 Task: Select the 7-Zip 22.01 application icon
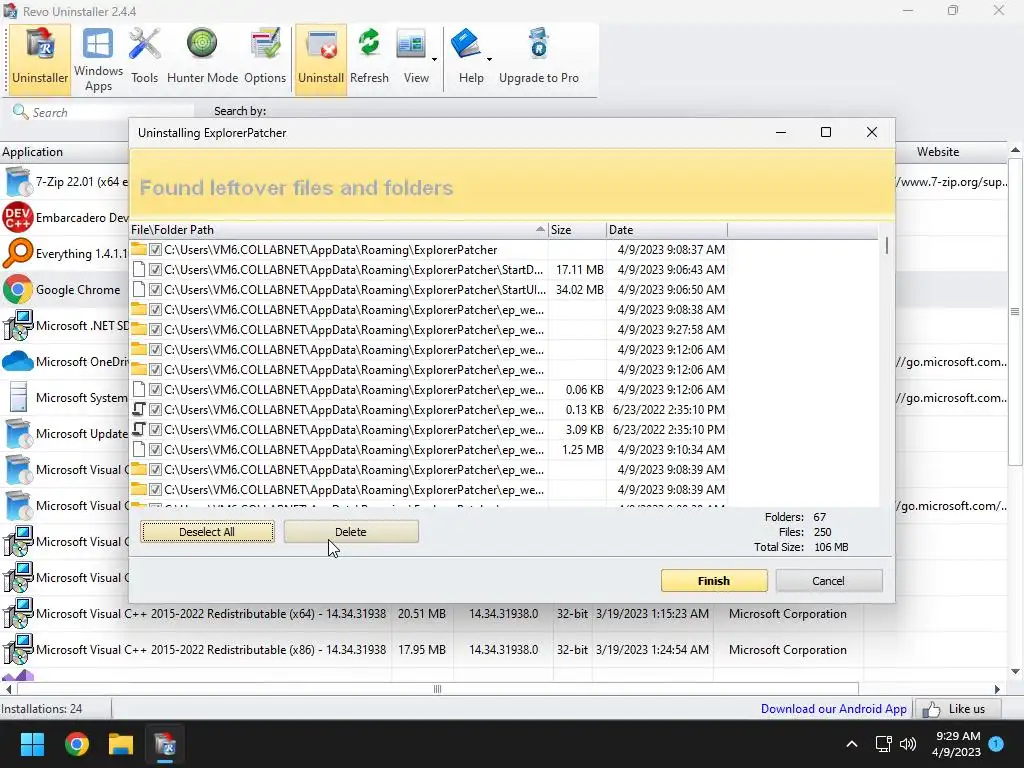18,182
